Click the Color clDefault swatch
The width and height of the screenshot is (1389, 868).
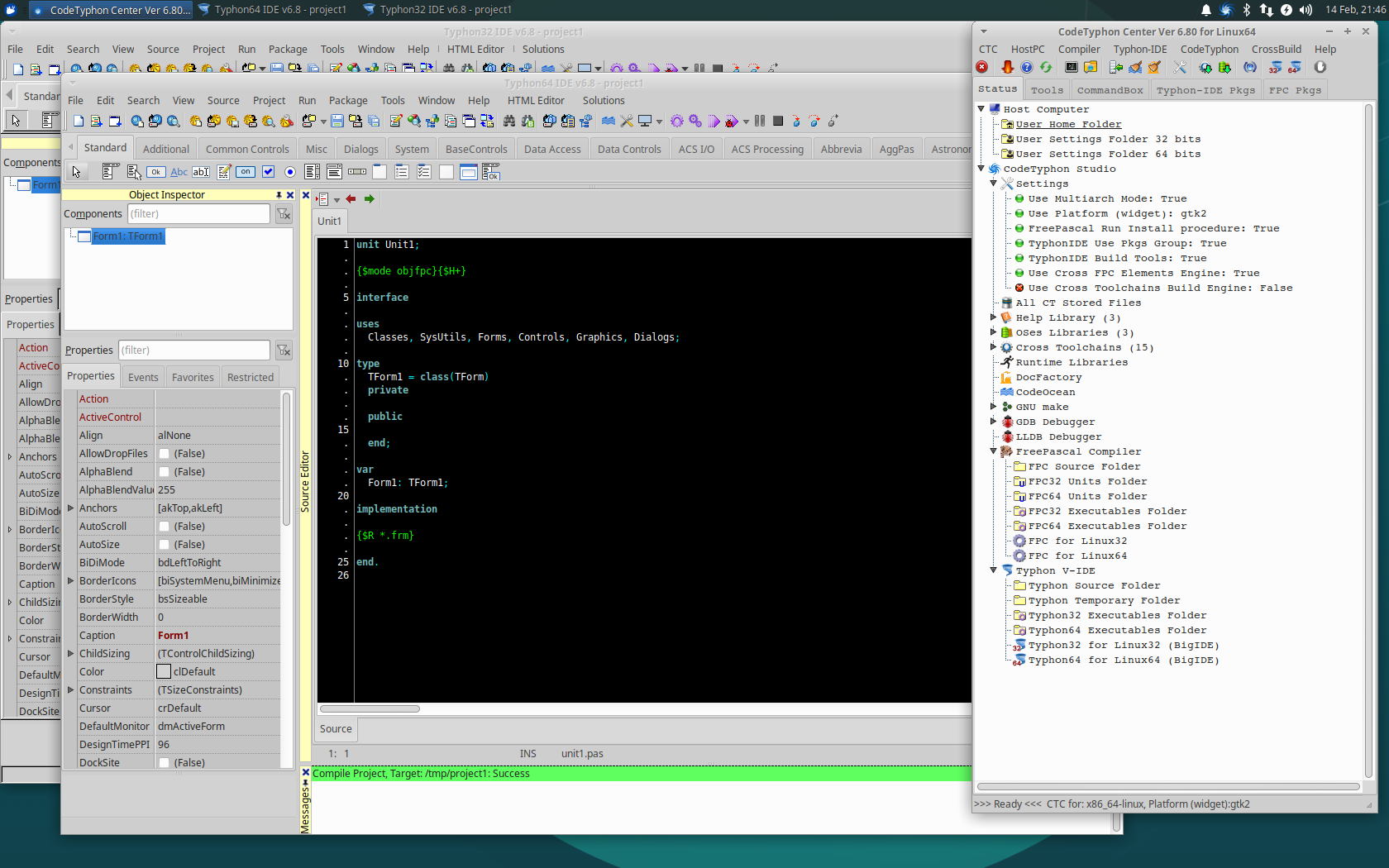pos(164,672)
